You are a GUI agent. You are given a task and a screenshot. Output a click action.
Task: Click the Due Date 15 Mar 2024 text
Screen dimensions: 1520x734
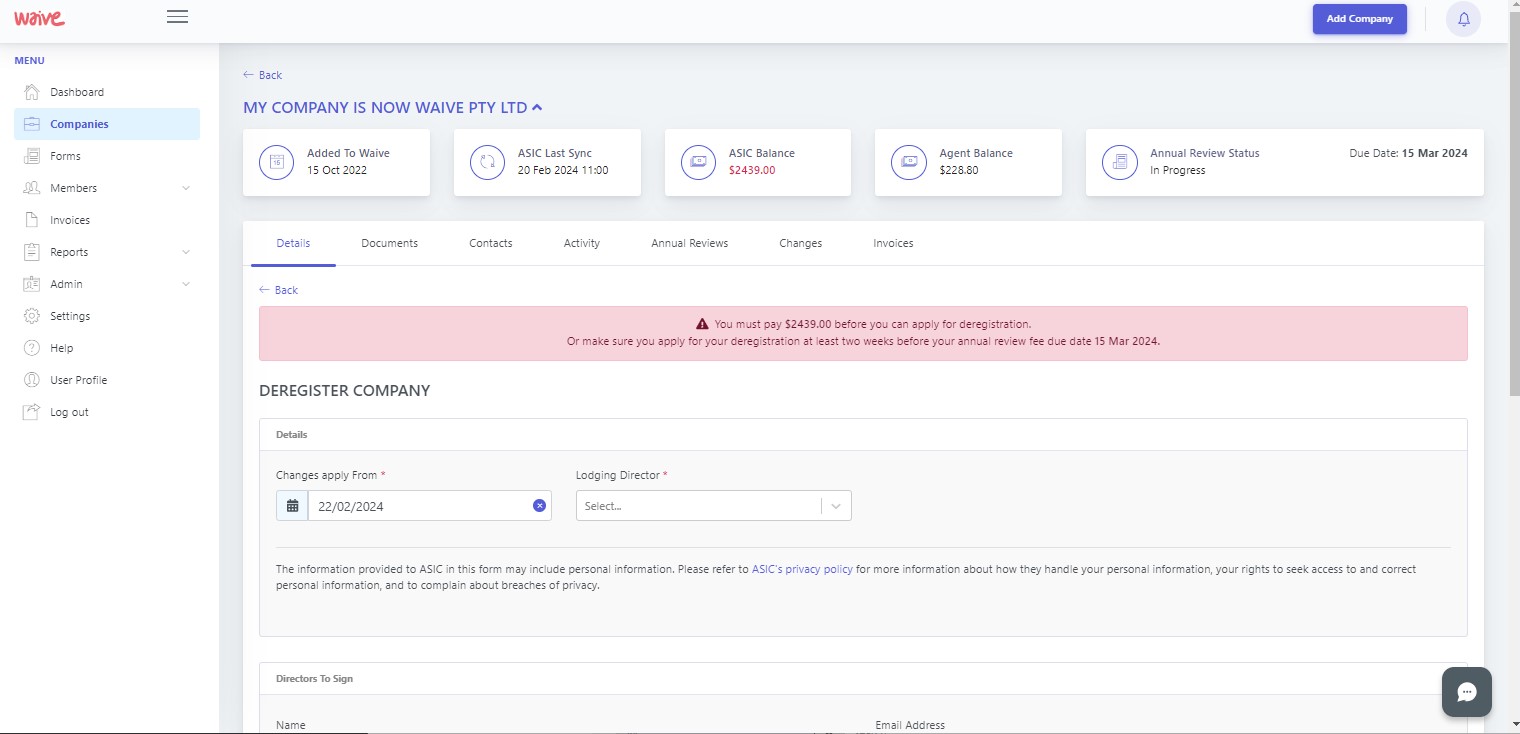coord(1409,153)
